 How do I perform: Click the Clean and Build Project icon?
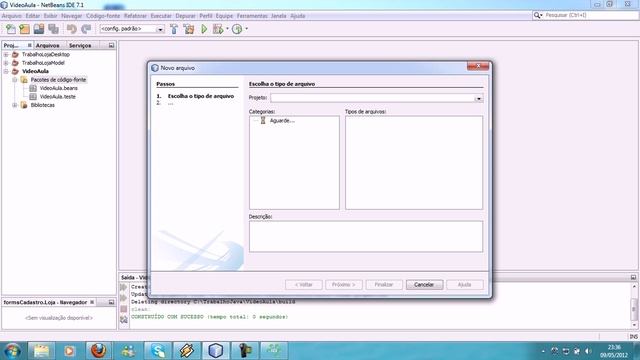click(189, 29)
